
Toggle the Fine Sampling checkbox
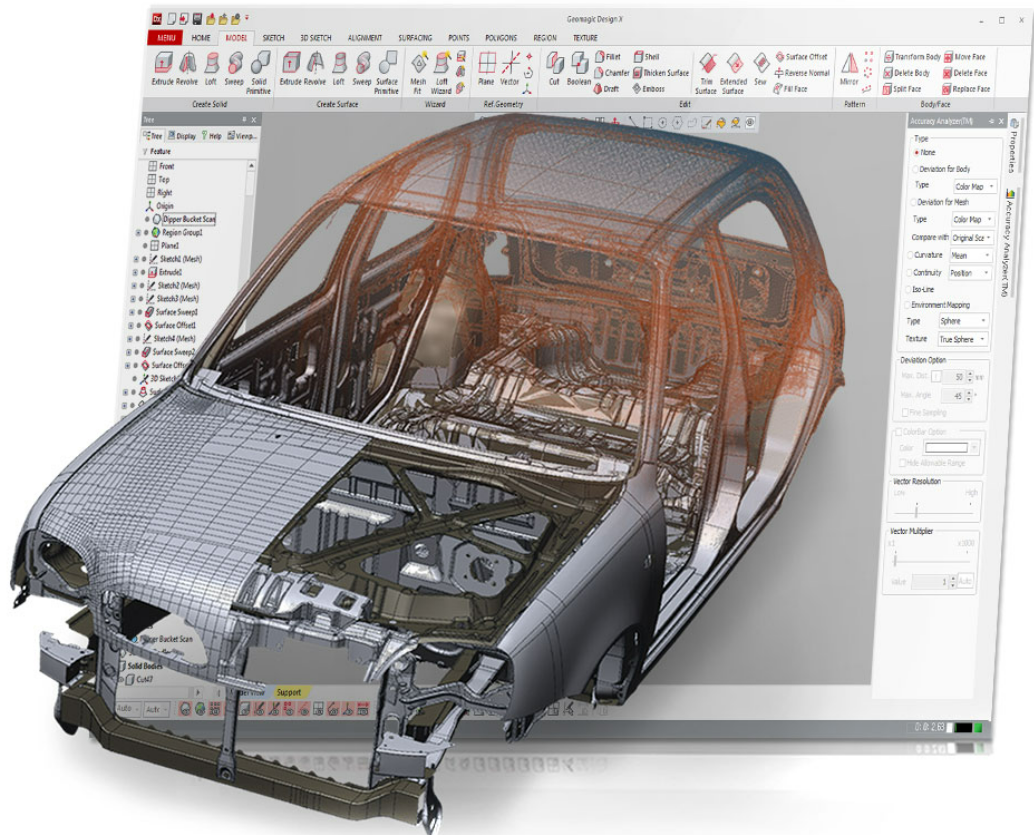[x=905, y=412]
